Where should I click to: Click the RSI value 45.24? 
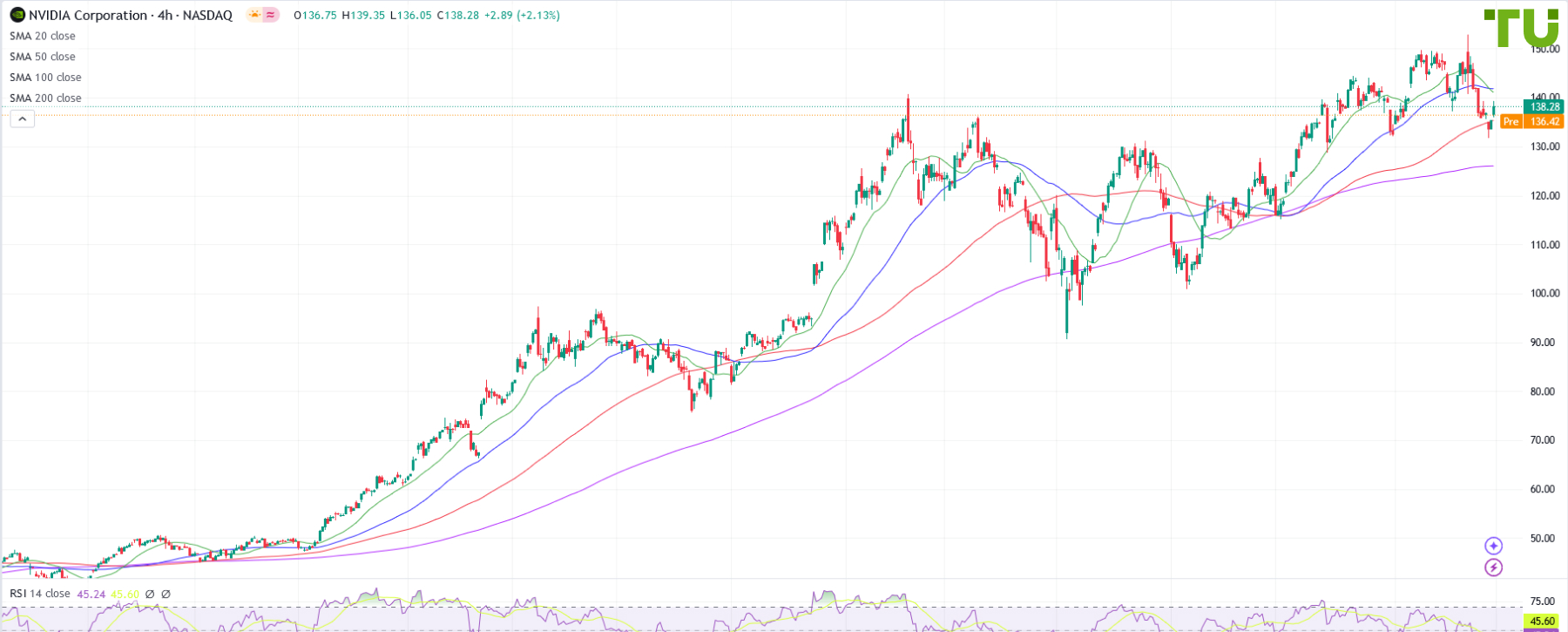[91, 595]
